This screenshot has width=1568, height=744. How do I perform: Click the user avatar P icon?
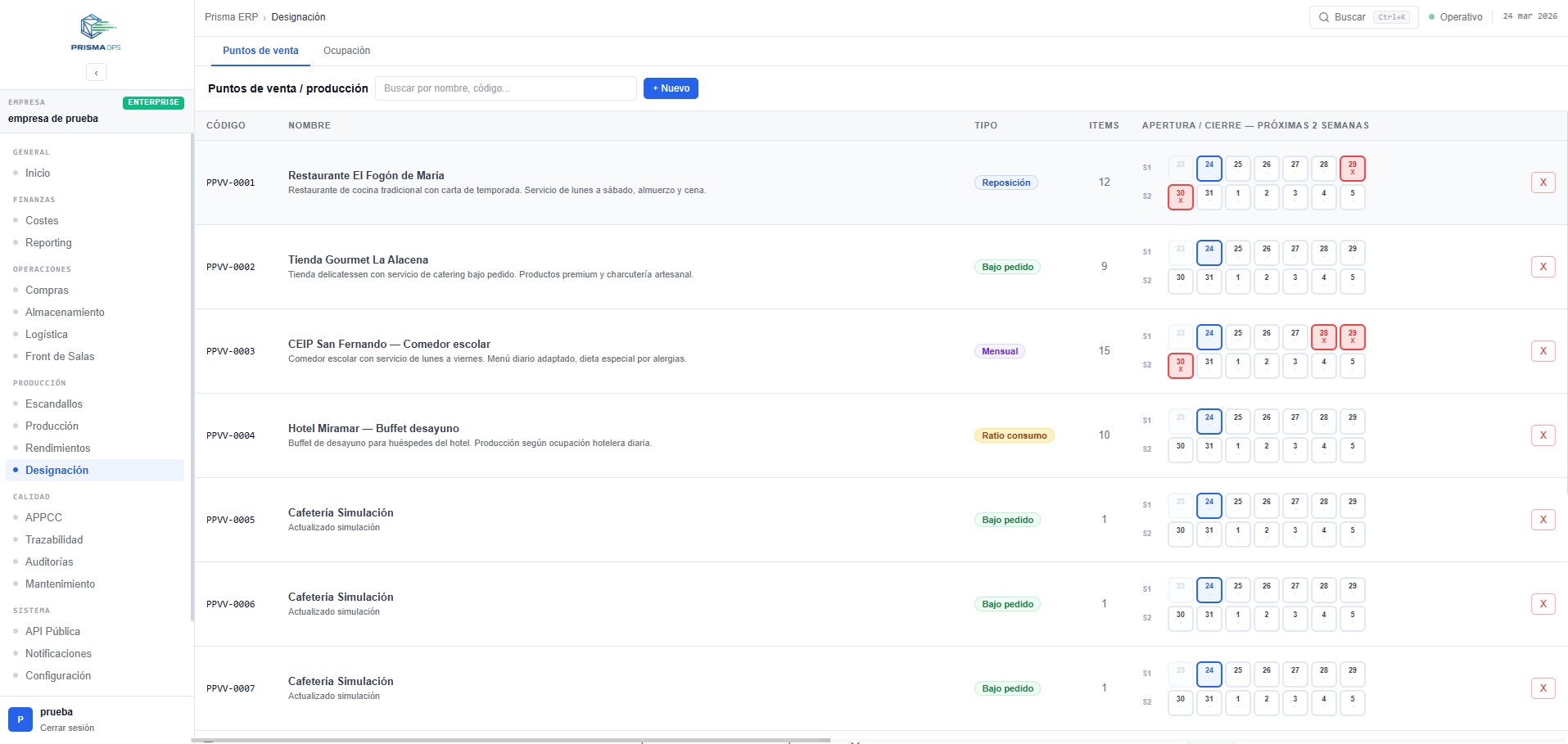coord(20,719)
